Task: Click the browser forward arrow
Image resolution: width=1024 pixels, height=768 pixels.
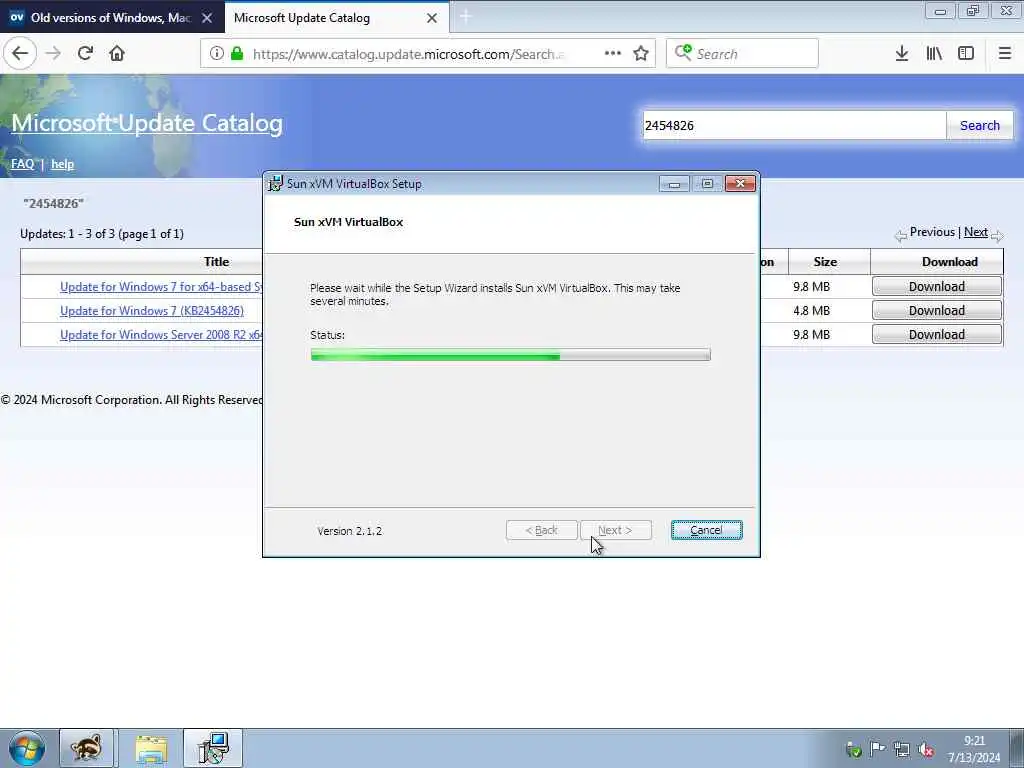Action: coord(54,54)
